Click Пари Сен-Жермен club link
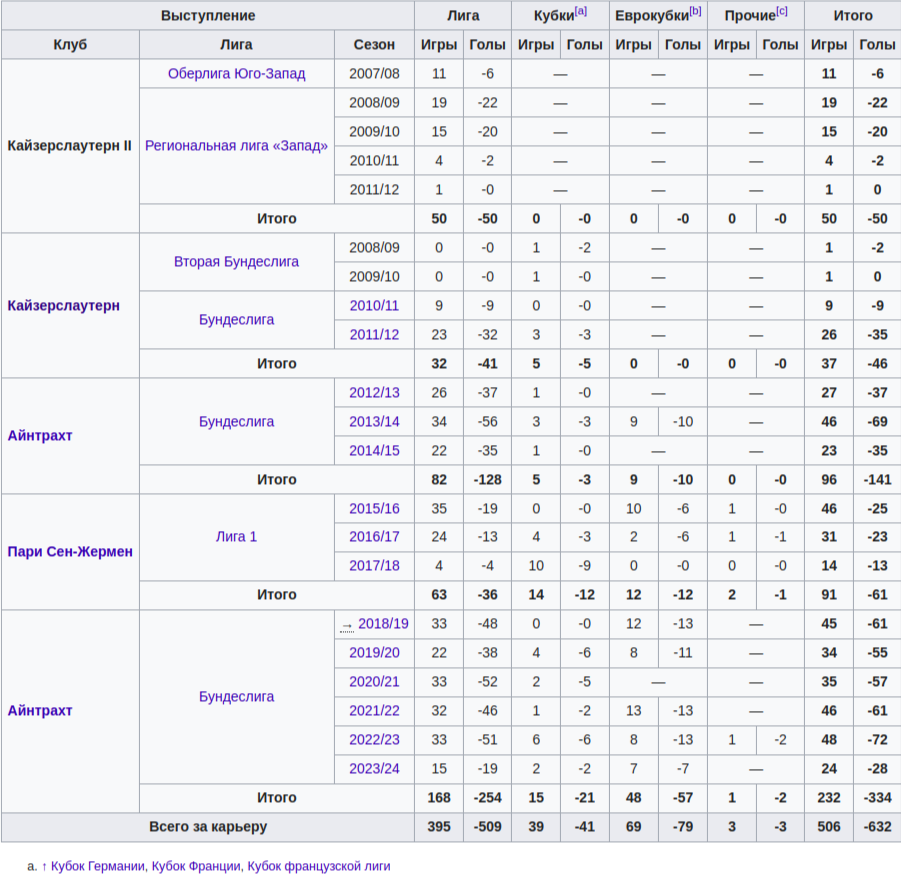The image size is (901, 880). pyautogui.click(x=70, y=552)
